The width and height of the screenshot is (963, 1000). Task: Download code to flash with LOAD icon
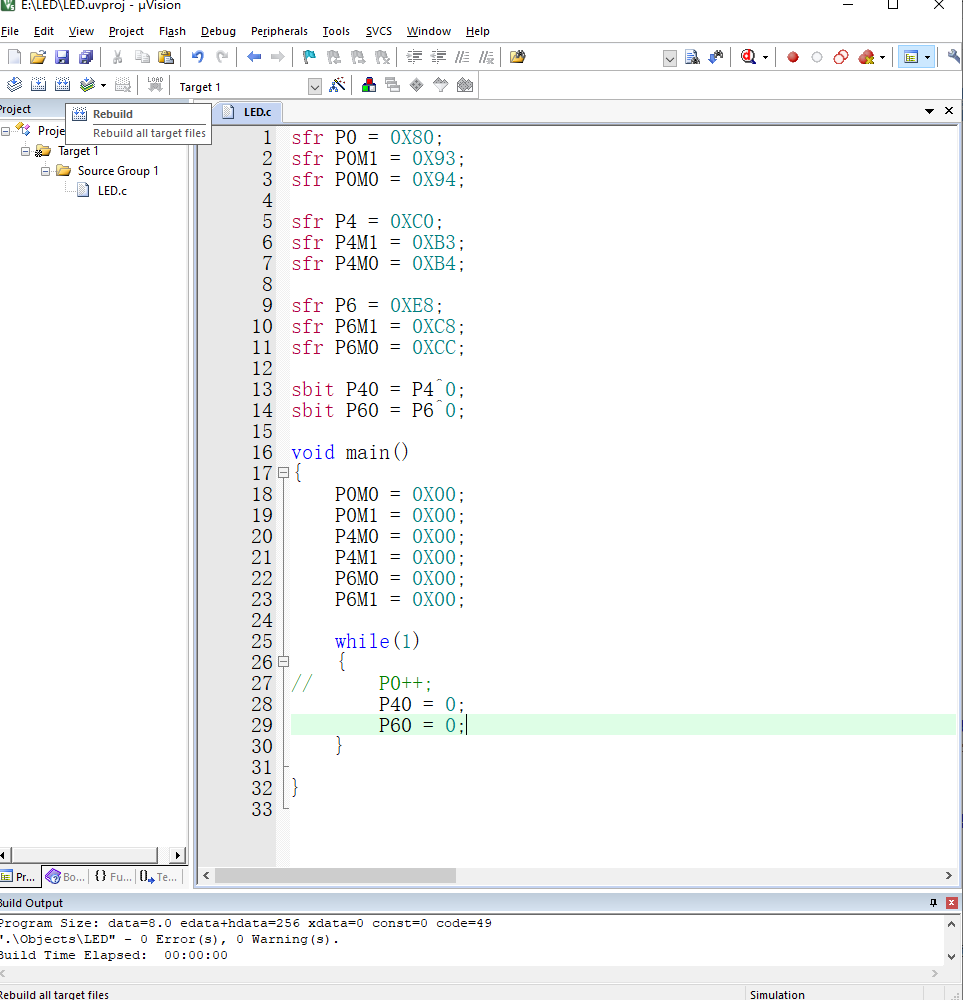coord(155,85)
